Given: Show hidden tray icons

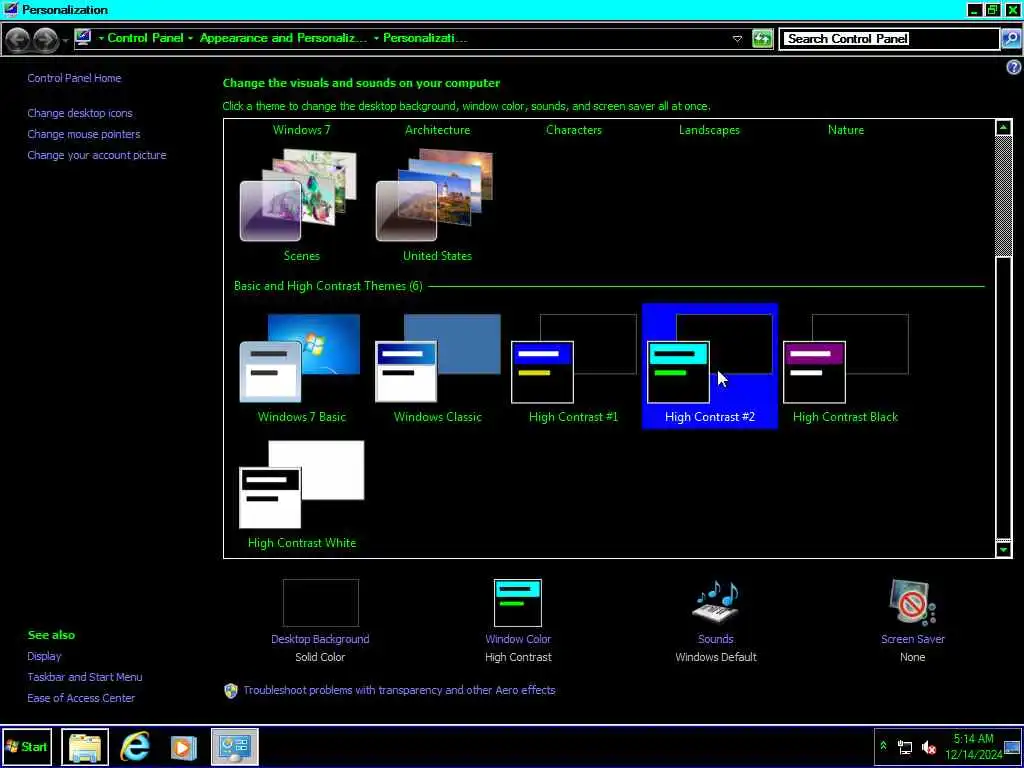Looking at the screenshot, I should coord(884,746).
